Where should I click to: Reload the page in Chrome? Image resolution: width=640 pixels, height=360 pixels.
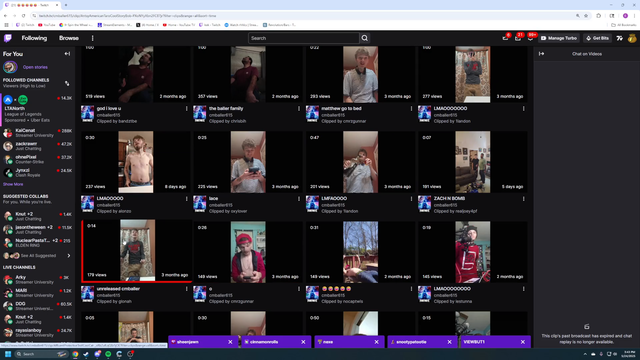tap(23, 16)
